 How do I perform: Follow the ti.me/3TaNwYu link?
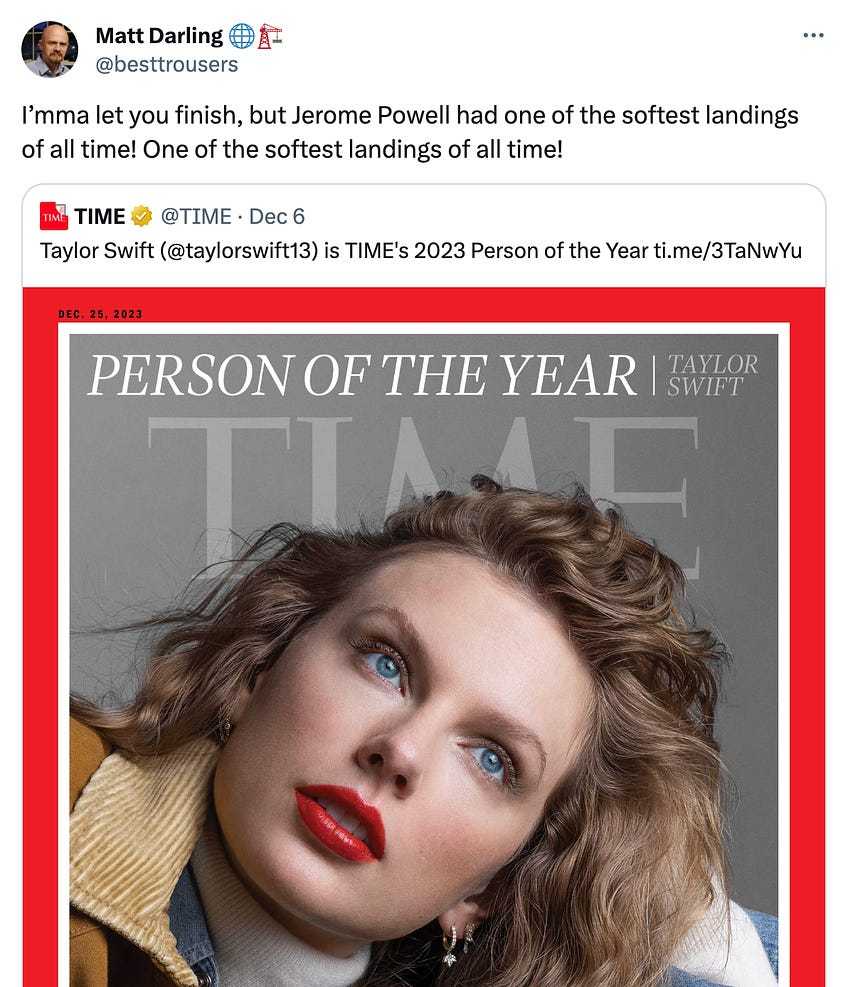point(728,251)
